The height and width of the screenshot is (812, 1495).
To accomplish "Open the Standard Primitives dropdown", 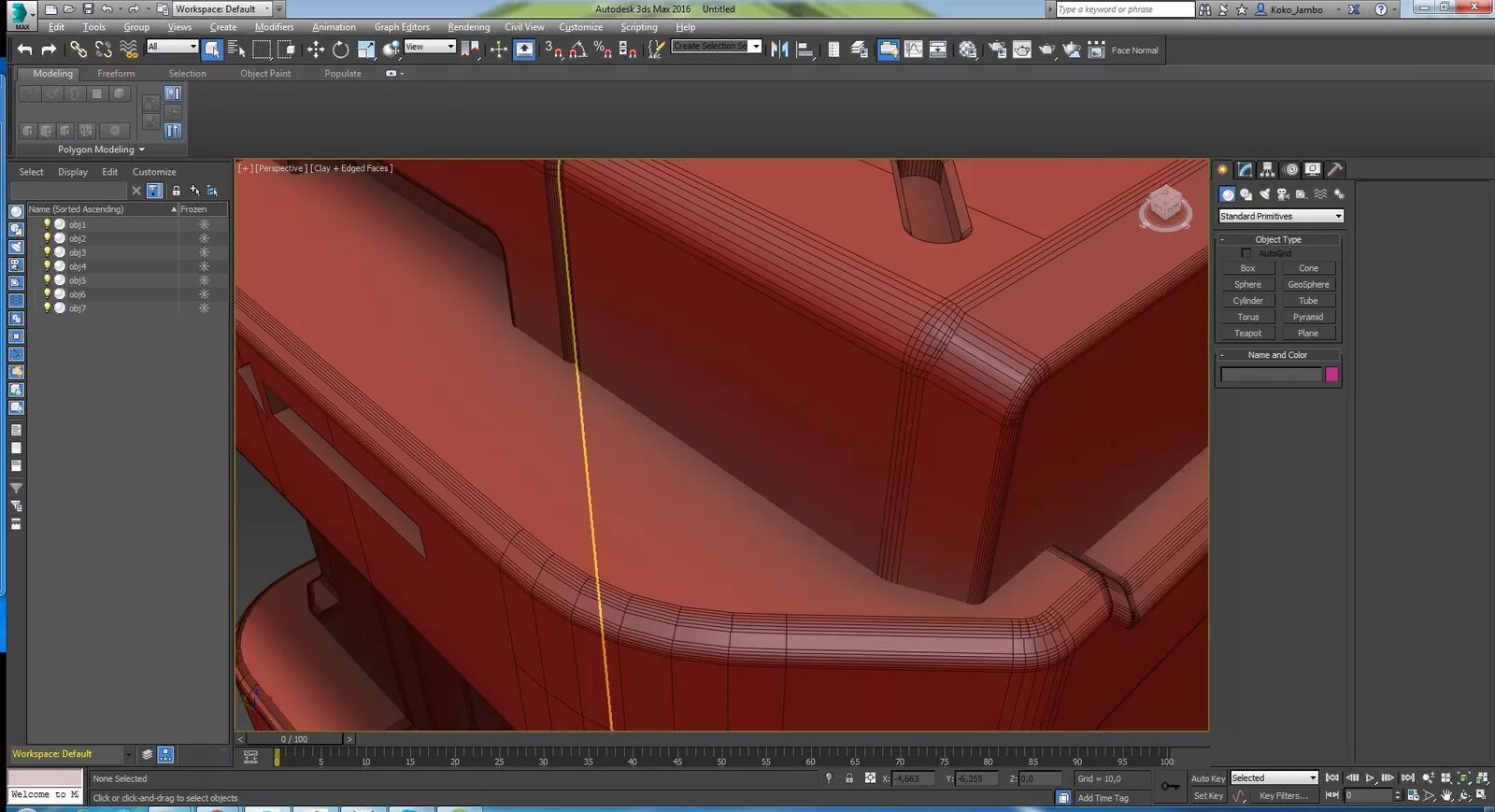I will click(x=1280, y=216).
